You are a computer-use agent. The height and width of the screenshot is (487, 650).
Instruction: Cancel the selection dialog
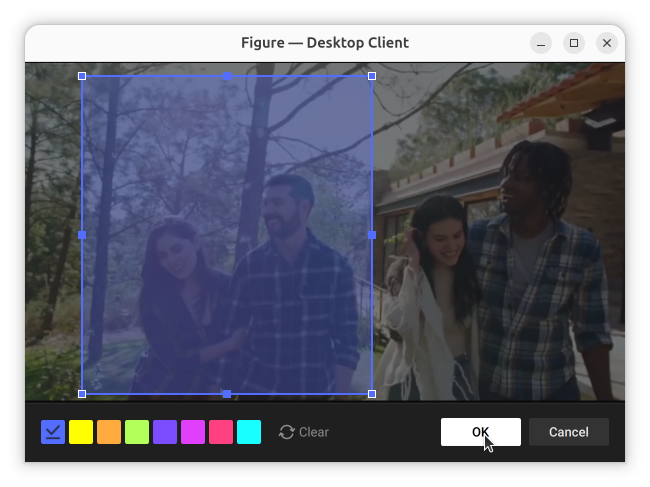click(x=569, y=432)
